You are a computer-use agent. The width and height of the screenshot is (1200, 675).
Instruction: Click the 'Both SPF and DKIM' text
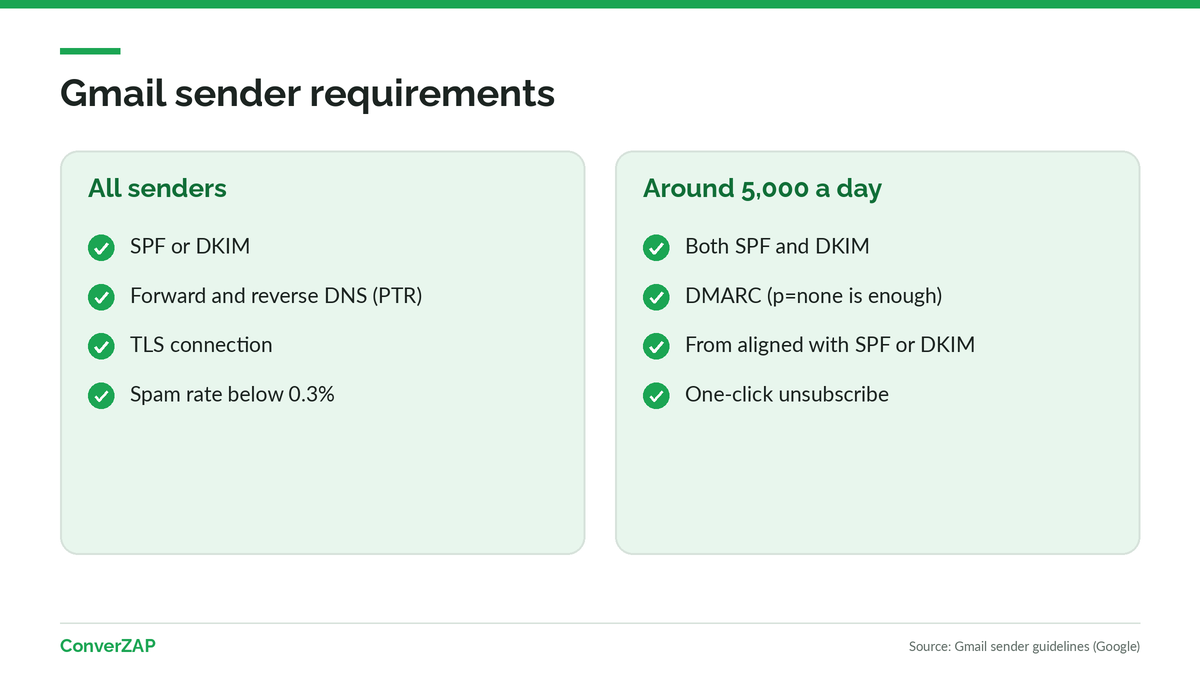click(777, 246)
